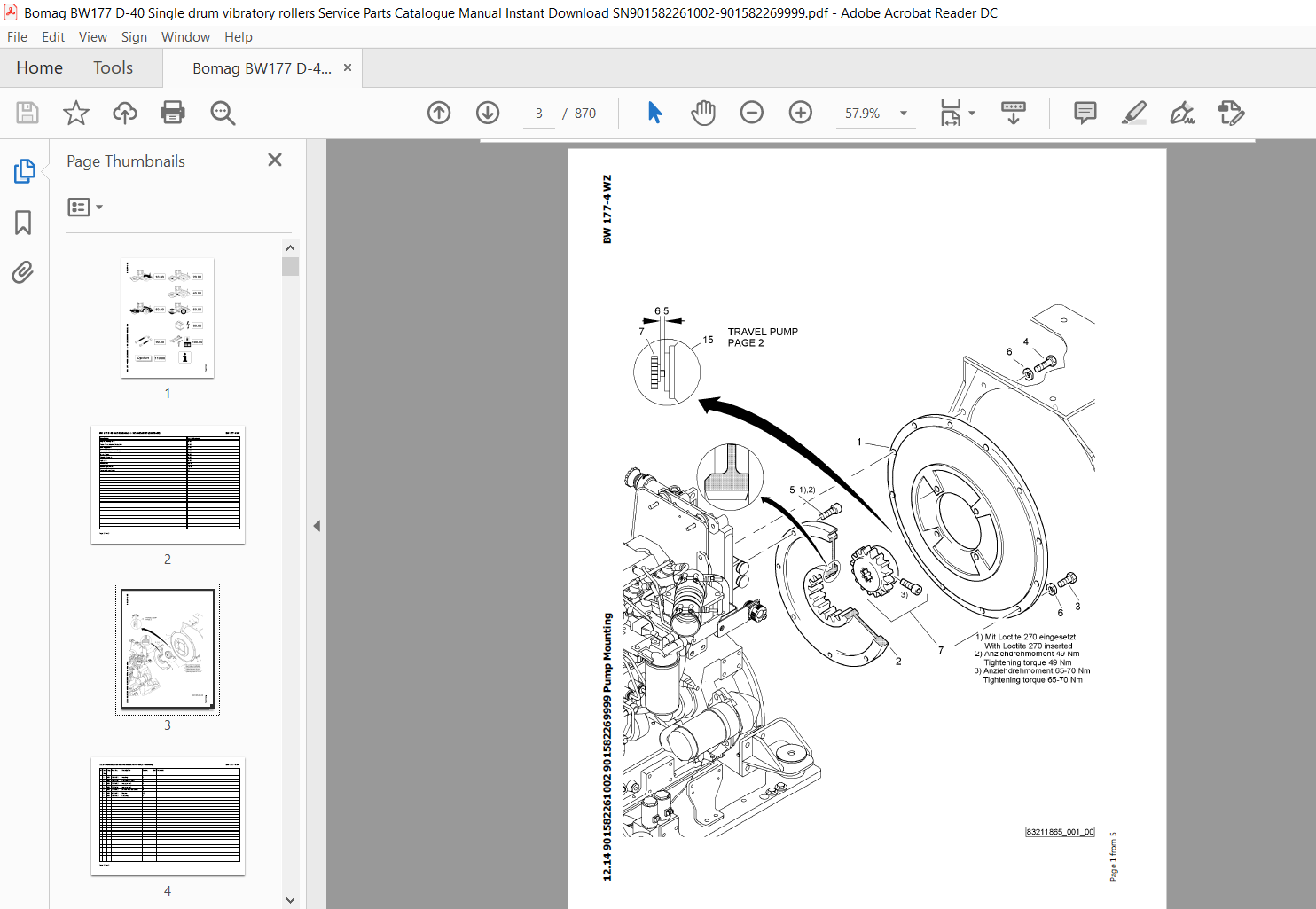This screenshot has height=909, width=1316.
Task: Click the thumbnails scrollbar up arrow
Action: pos(290,247)
